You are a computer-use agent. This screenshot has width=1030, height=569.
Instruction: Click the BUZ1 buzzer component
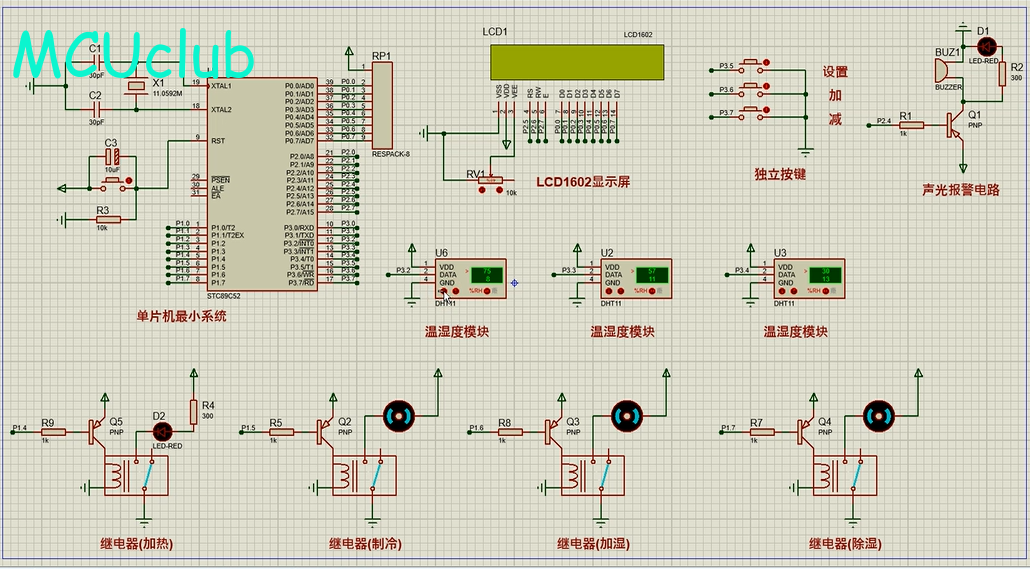point(939,72)
